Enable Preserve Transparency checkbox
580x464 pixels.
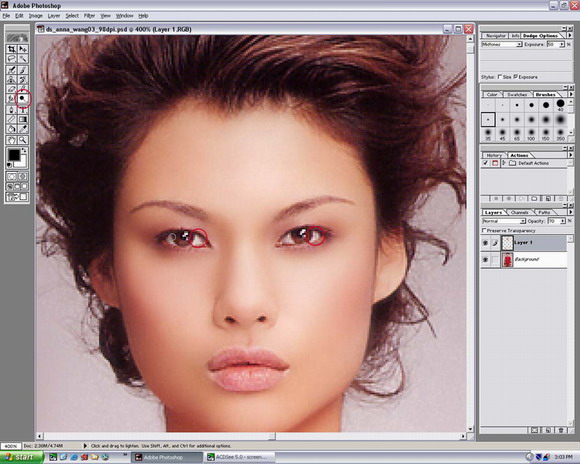click(484, 230)
